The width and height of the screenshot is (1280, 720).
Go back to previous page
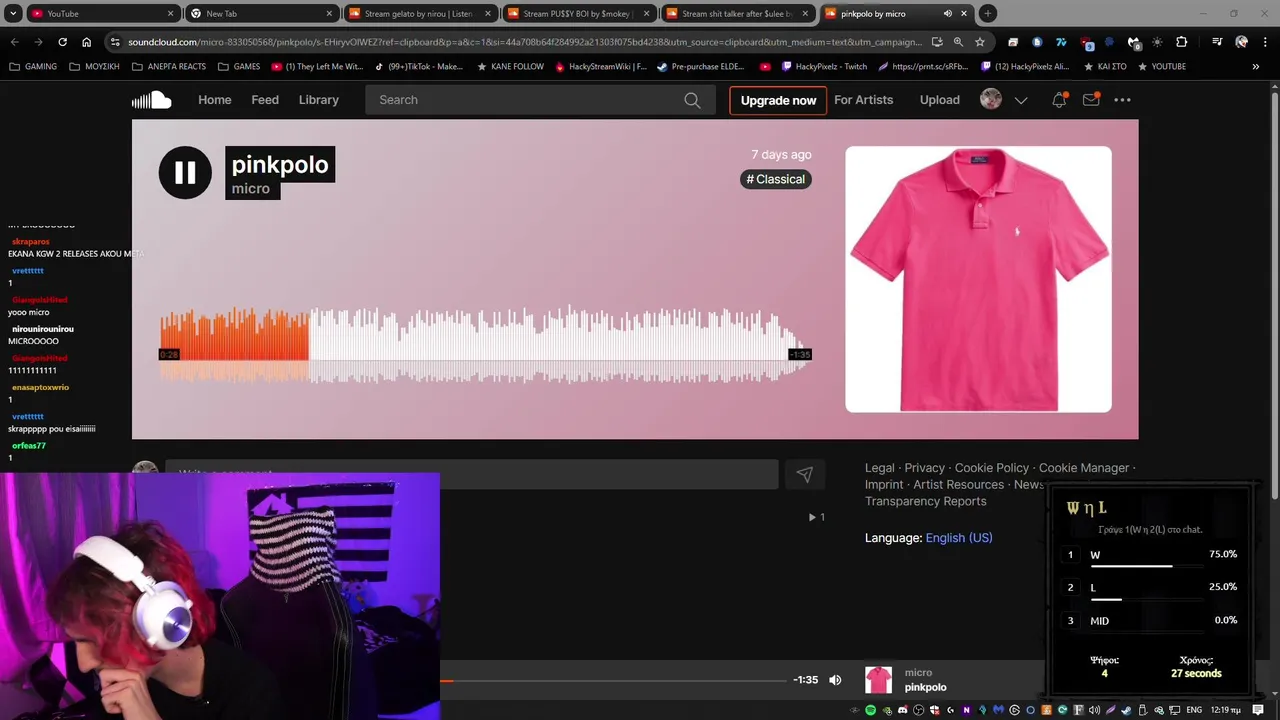click(x=14, y=42)
